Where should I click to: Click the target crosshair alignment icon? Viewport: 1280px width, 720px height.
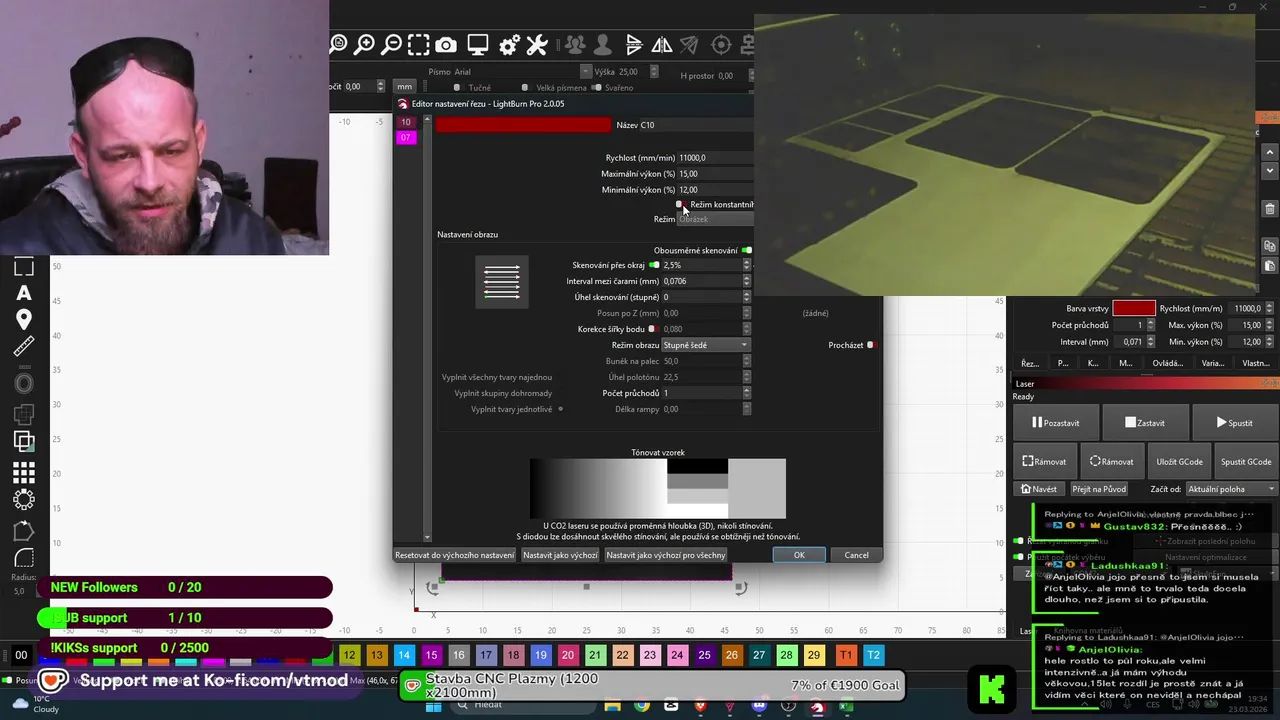click(x=721, y=44)
